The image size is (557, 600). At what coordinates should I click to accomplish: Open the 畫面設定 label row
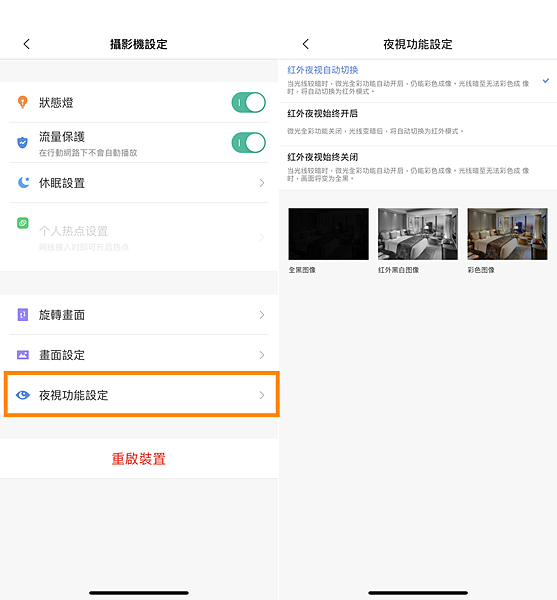tap(139, 355)
